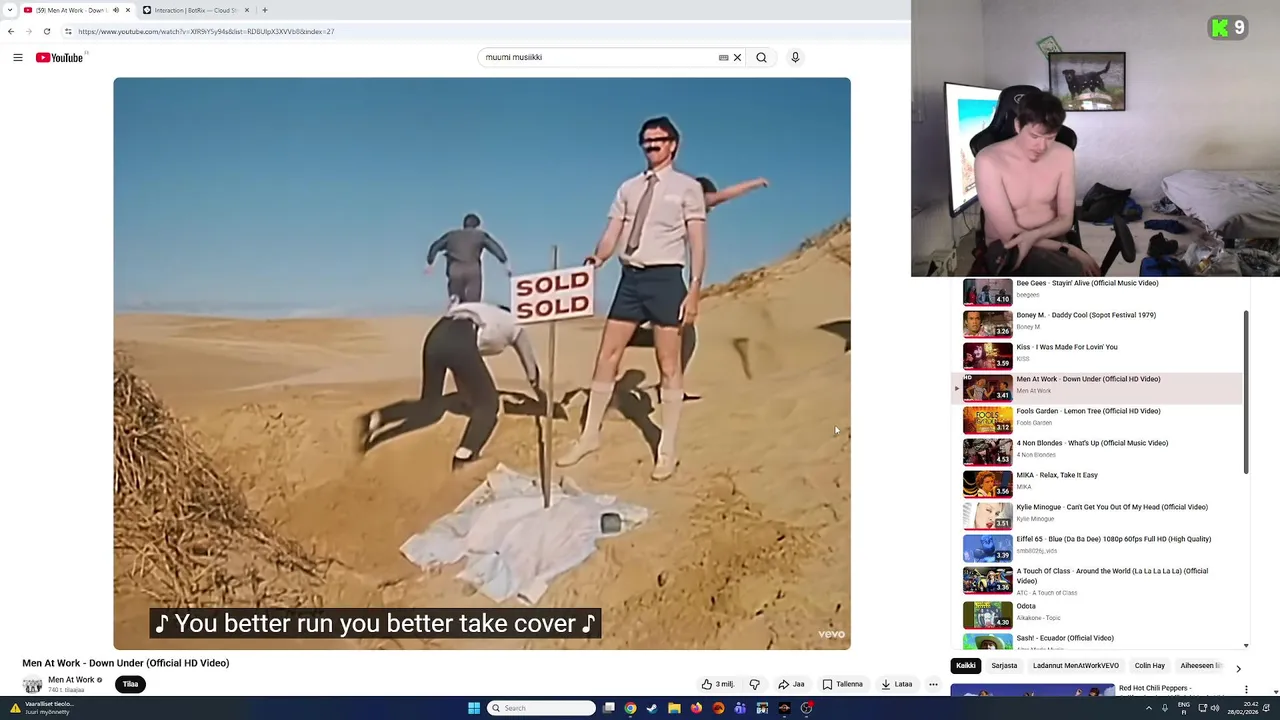Open more actions three-dot menu under video
Viewport: 1280px width, 720px height.
pos(933,684)
